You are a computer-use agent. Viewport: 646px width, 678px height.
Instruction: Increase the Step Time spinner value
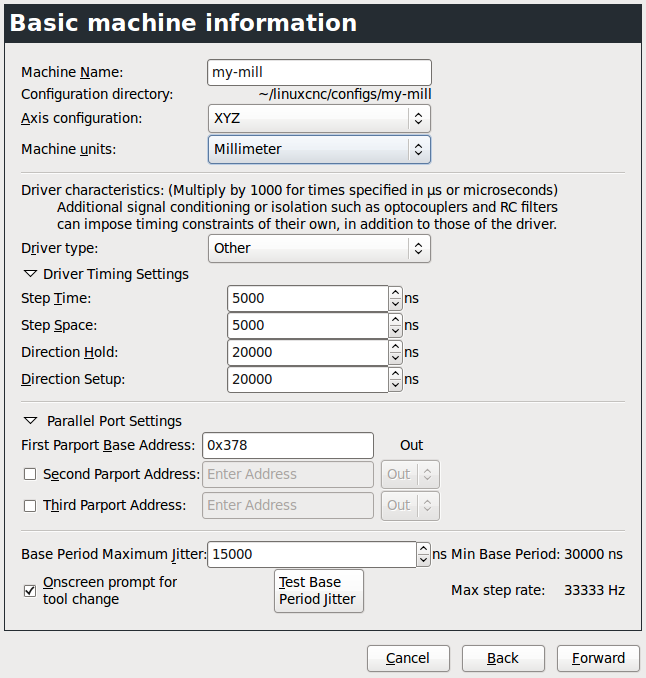click(x=395, y=292)
